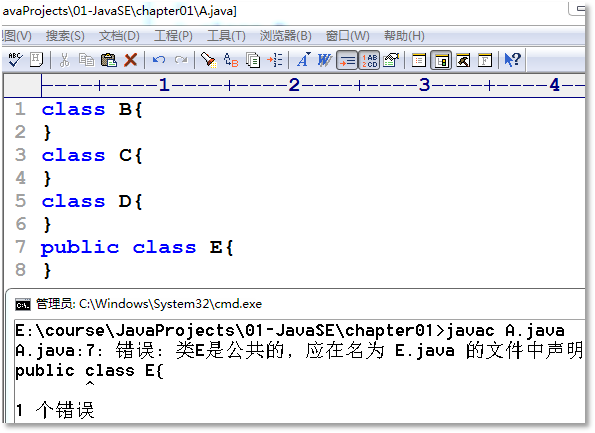
Task: Open the 工具(T) menu
Action: tap(226, 36)
